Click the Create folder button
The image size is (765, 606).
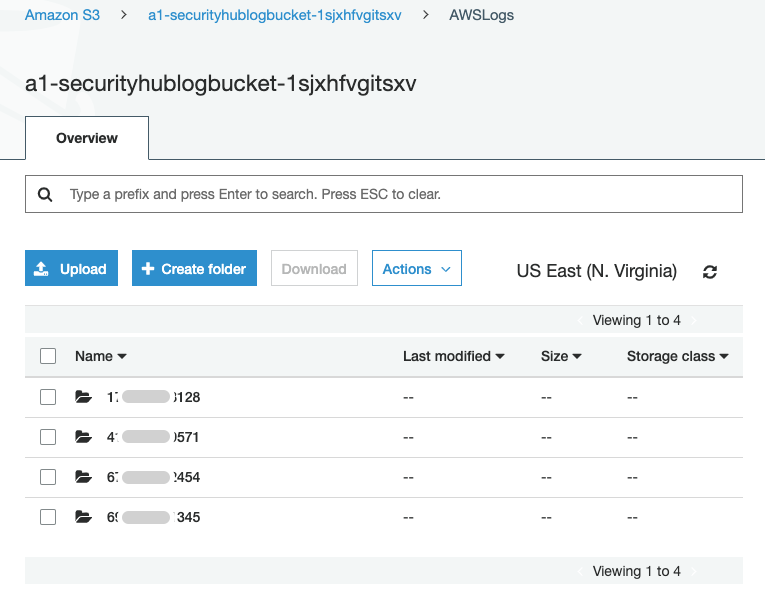click(x=194, y=268)
